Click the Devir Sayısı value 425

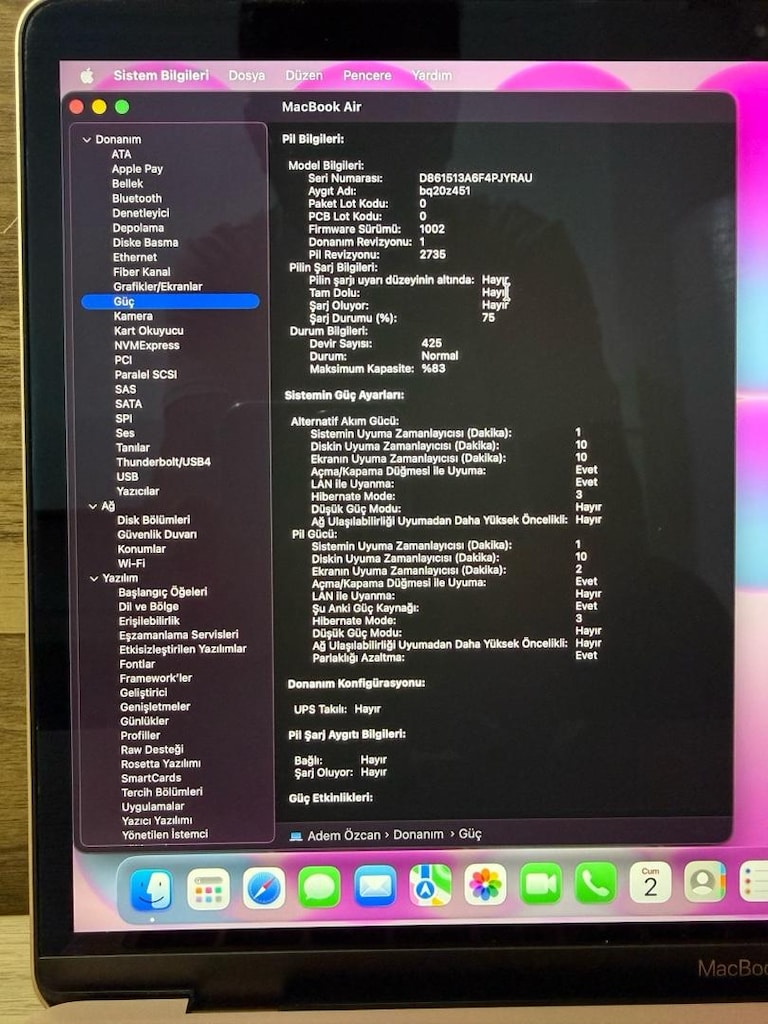pyautogui.click(x=432, y=343)
